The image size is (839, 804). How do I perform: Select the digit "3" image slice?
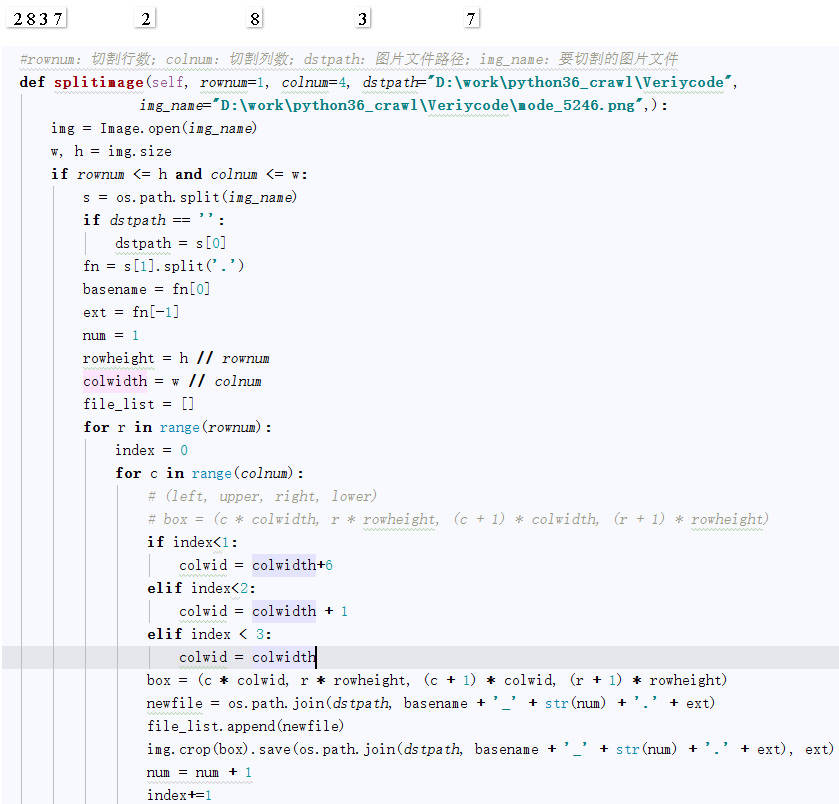click(x=361, y=18)
